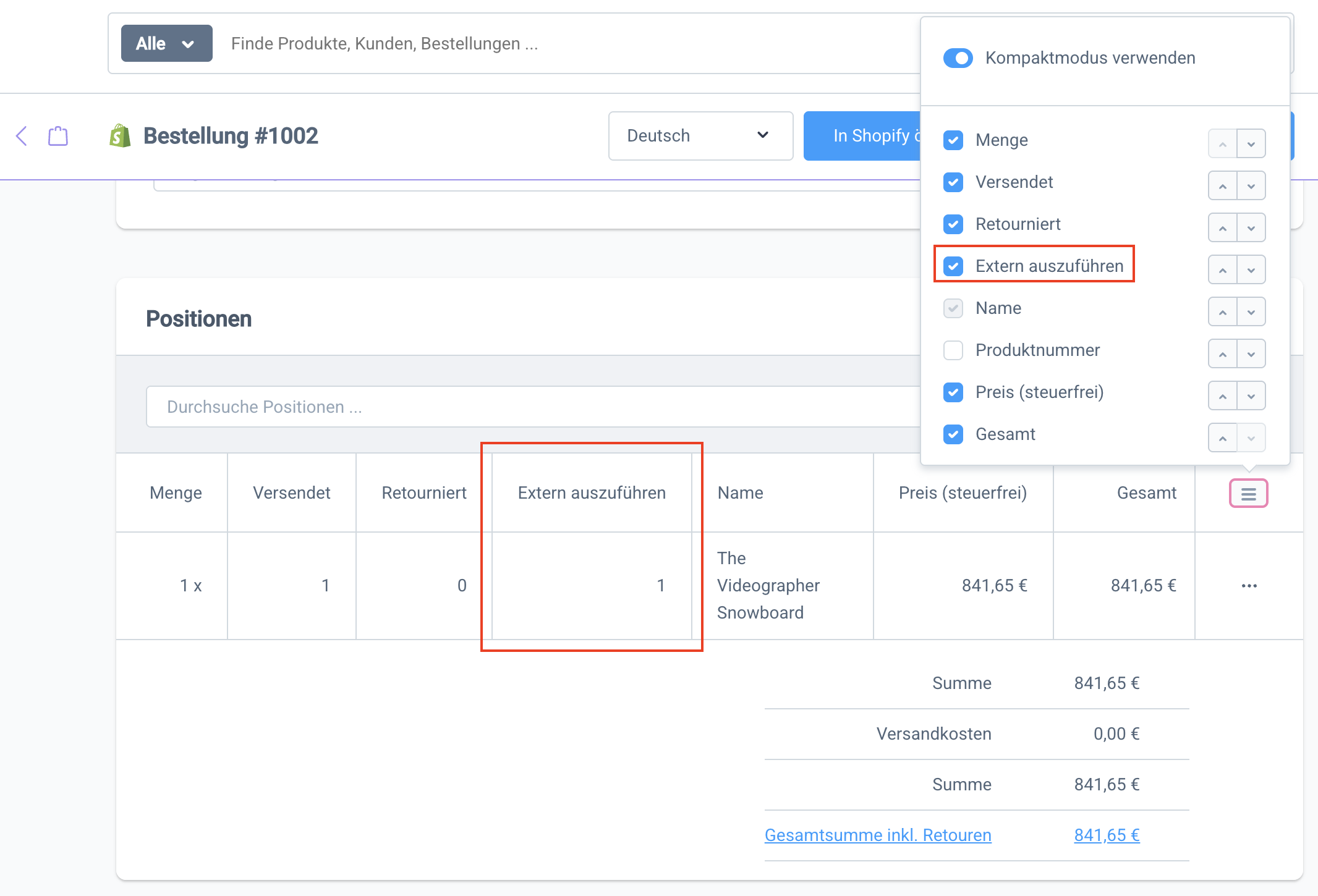Click the back arrow icon
This screenshot has width=1318, height=896.
coord(22,136)
